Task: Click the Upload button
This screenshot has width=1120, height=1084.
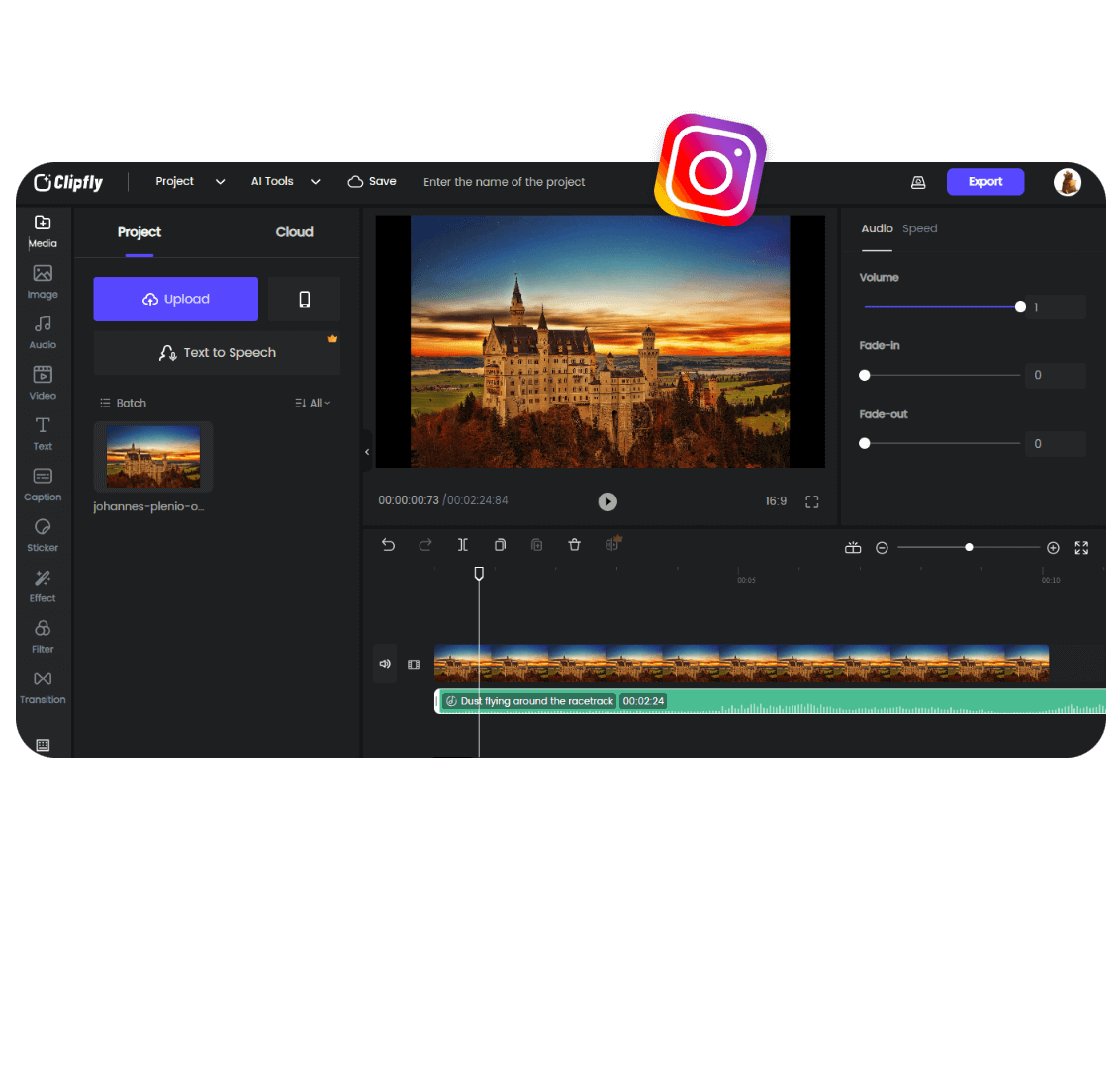Action: tap(175, 299)
